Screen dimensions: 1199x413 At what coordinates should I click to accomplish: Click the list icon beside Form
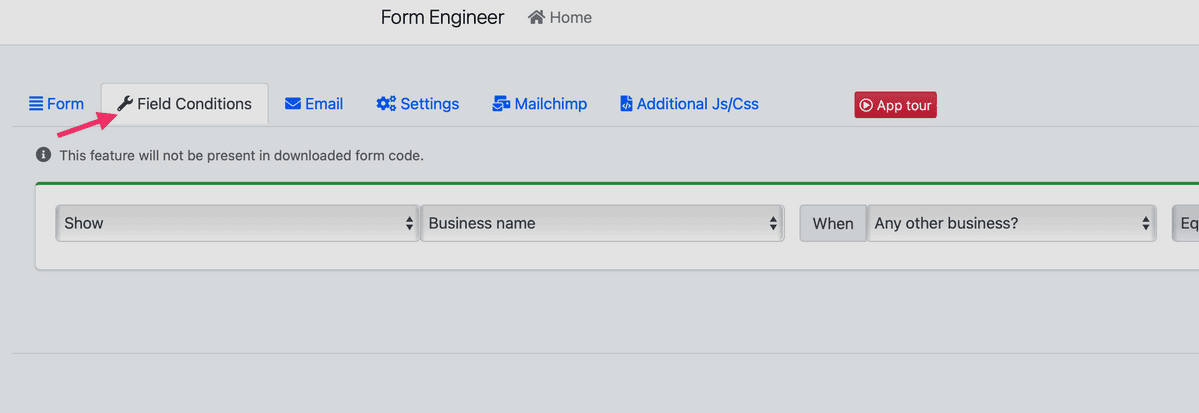coord(36,104)
